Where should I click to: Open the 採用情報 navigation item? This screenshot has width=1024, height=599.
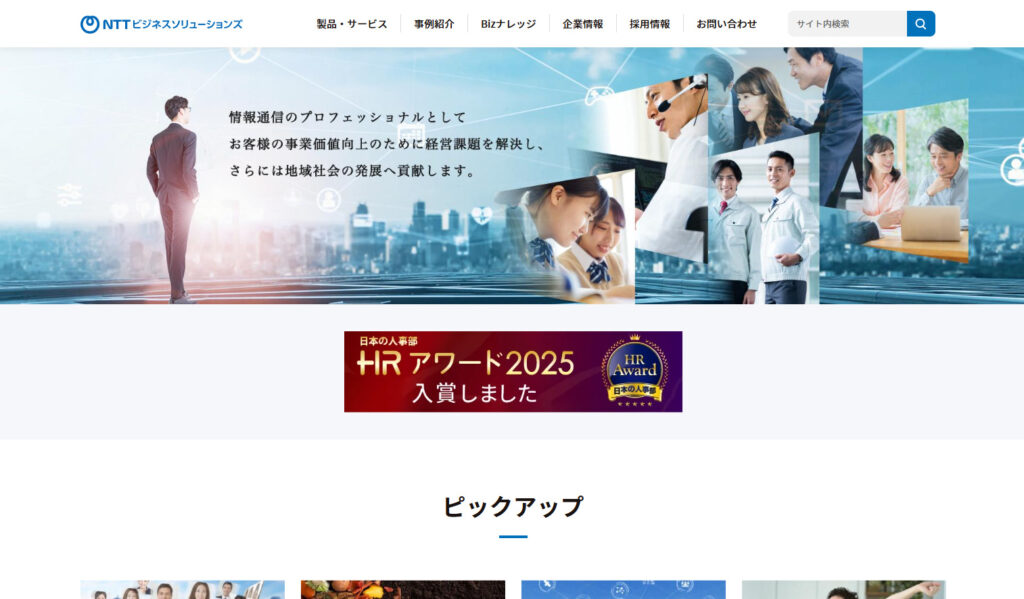point(650,23)
